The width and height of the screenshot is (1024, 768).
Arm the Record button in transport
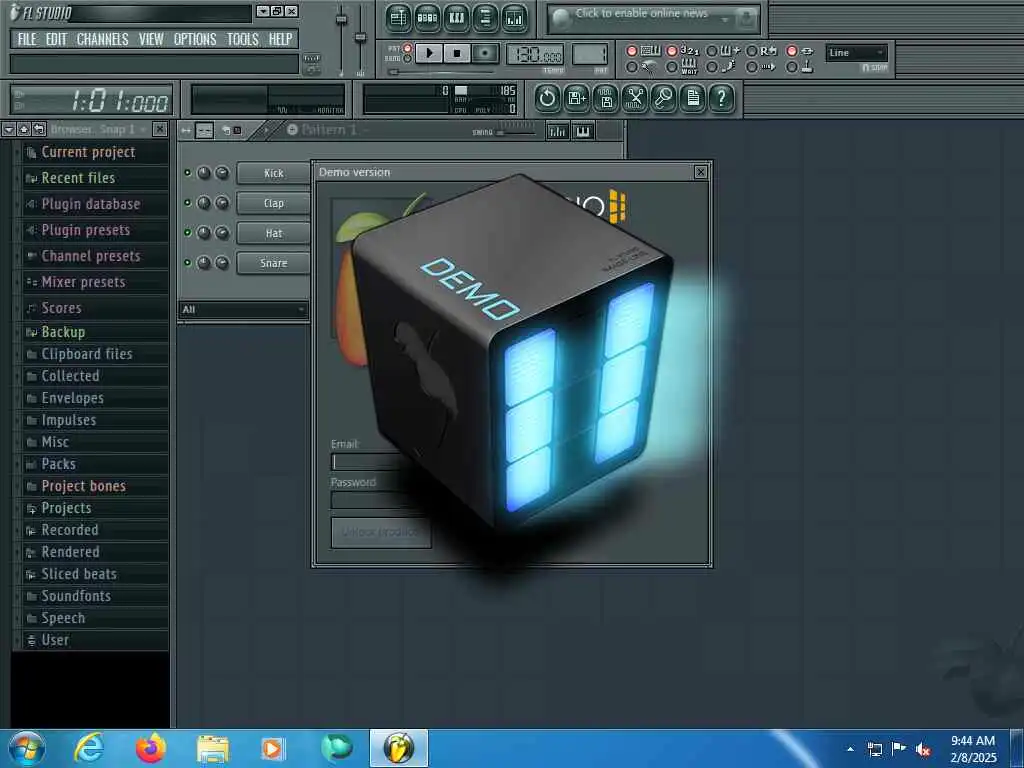tap(485, 53)
